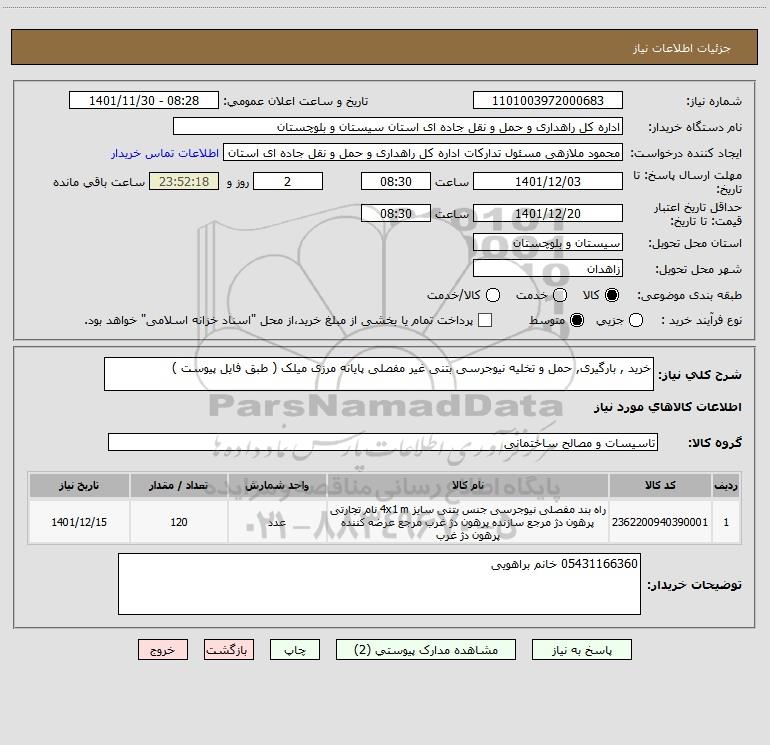Click the remaining time countdown 23:52:18
Viewport: 770px width, 745px height.
(184, 181)
